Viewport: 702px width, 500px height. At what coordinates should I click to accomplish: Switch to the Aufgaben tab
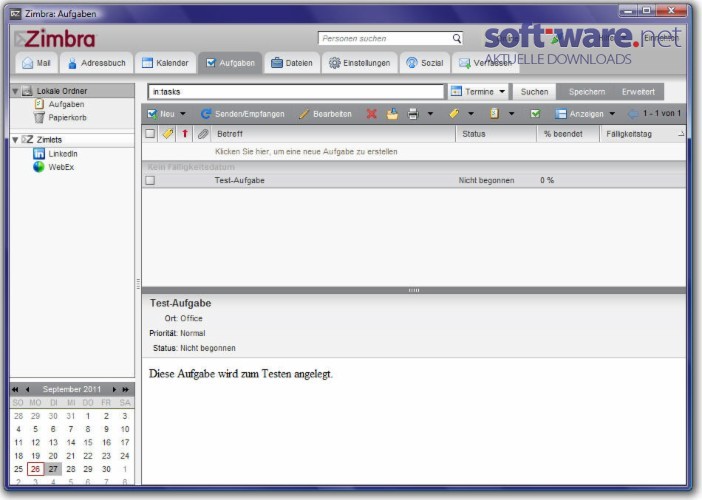point(230,63)
